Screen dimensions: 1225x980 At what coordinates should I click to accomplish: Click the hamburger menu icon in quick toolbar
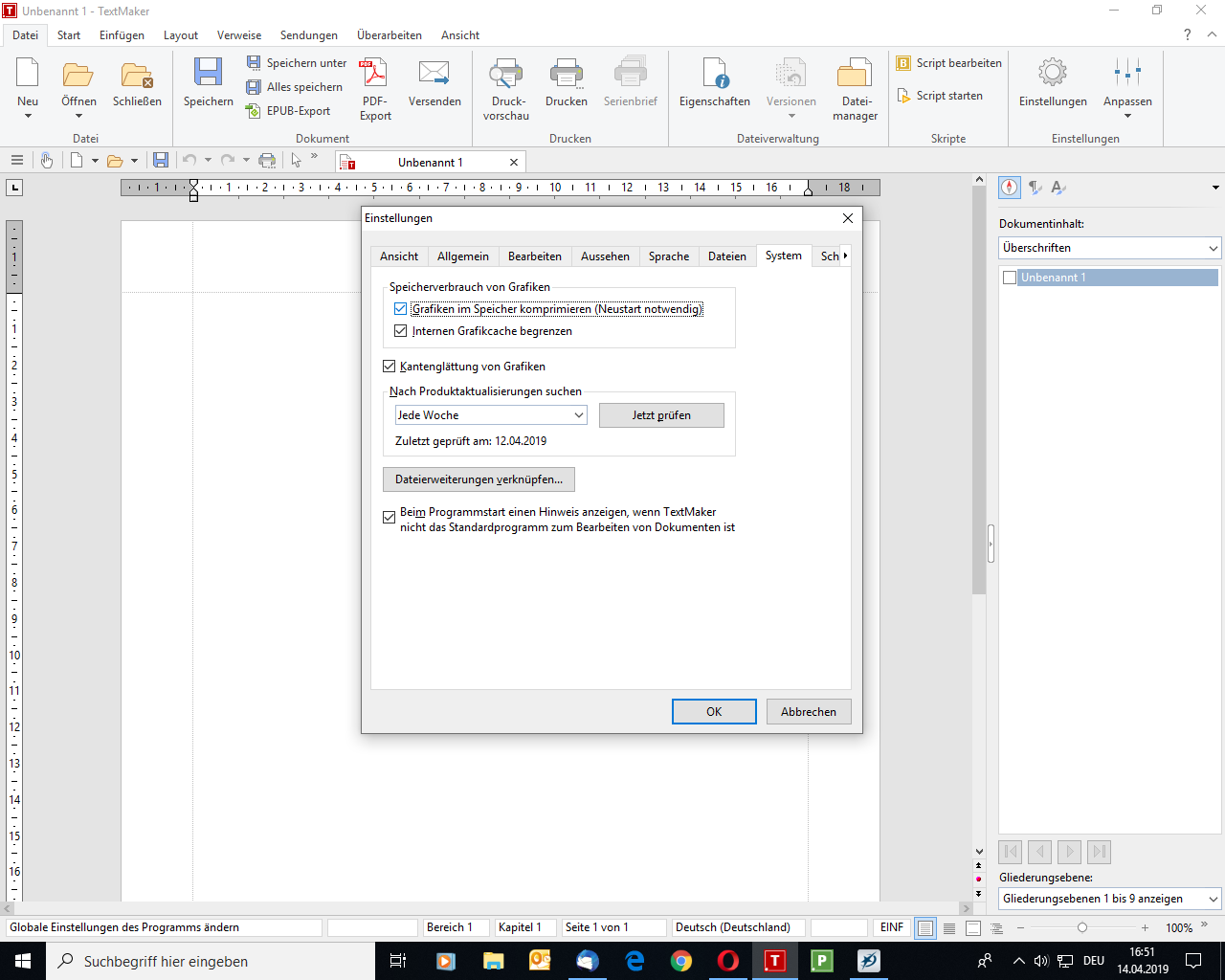[x=16, y=160]
